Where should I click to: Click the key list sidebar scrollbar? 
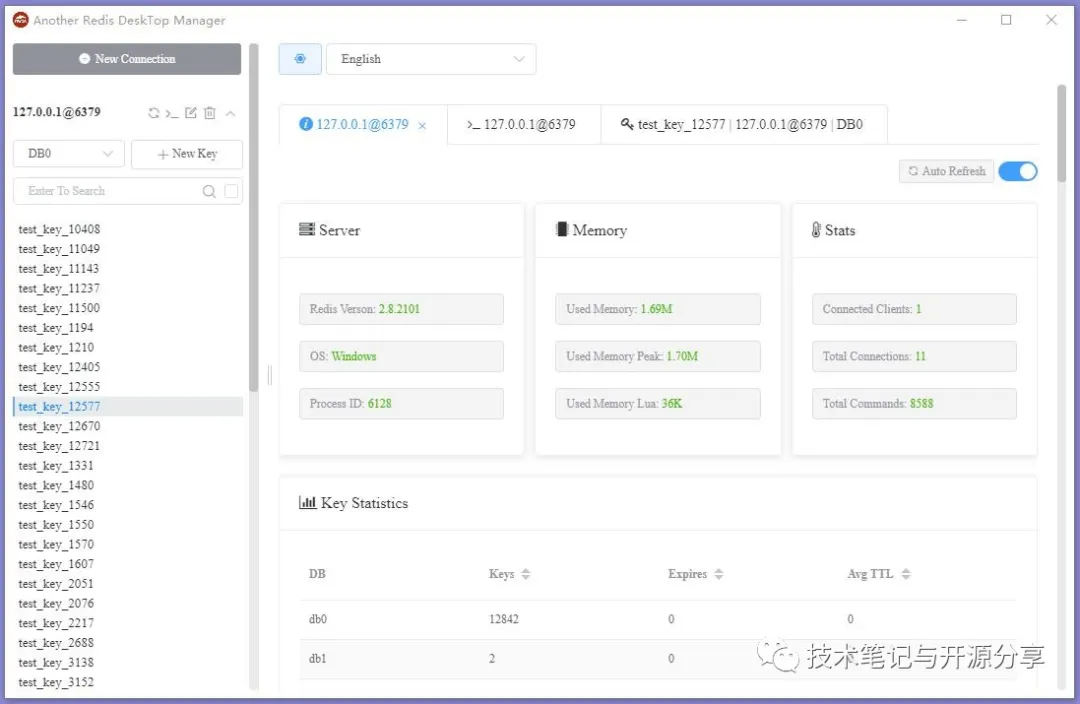point(253,218)
